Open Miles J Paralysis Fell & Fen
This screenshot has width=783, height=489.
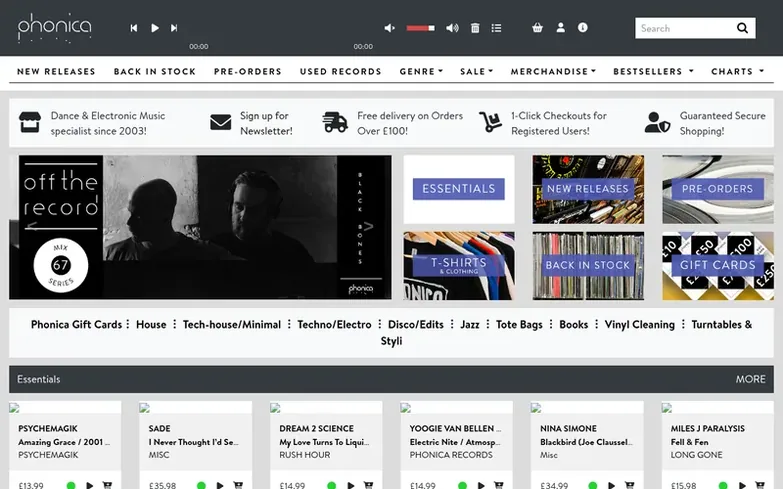[x=690, y=442]
